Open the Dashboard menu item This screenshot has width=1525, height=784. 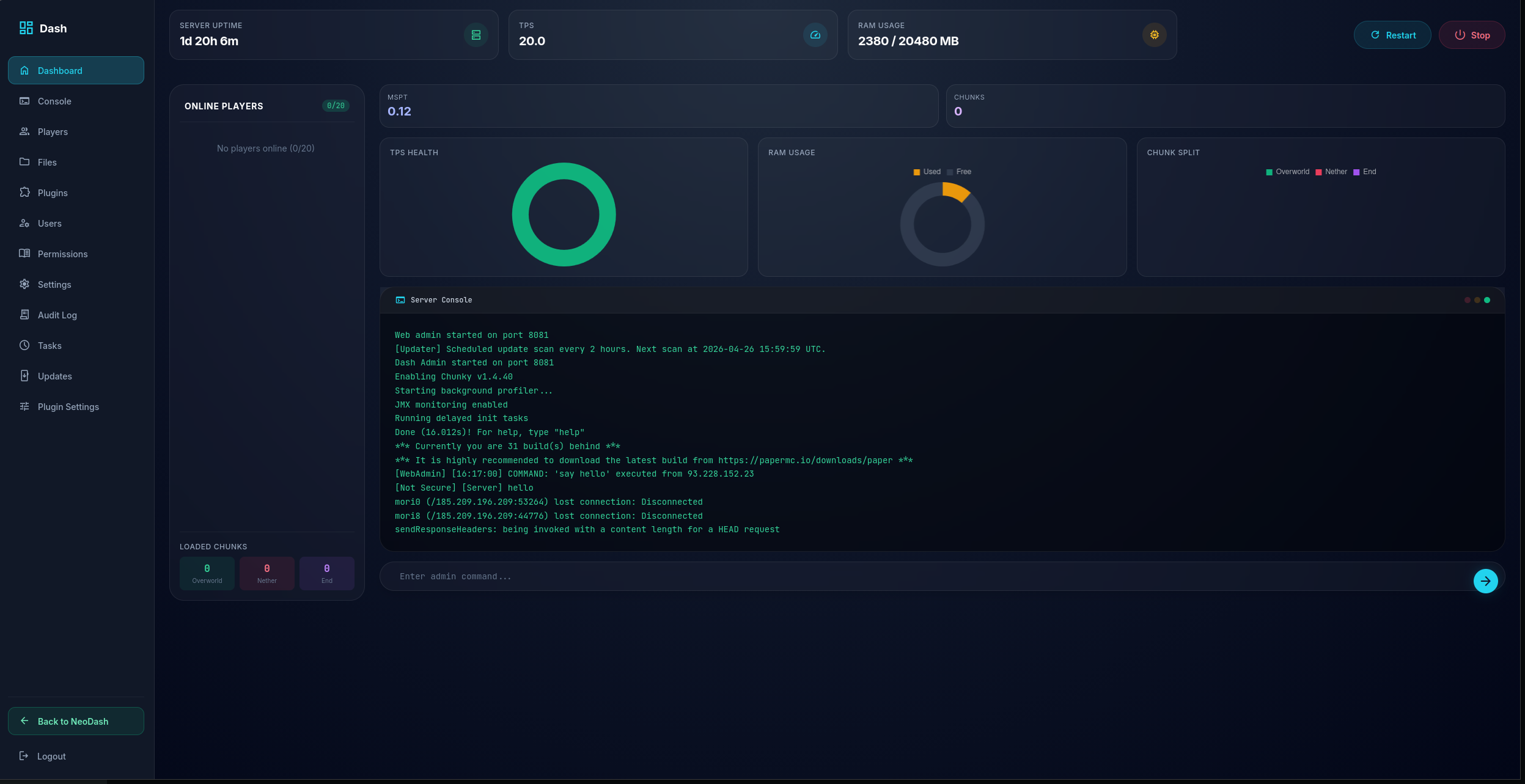tap(76, 70)
